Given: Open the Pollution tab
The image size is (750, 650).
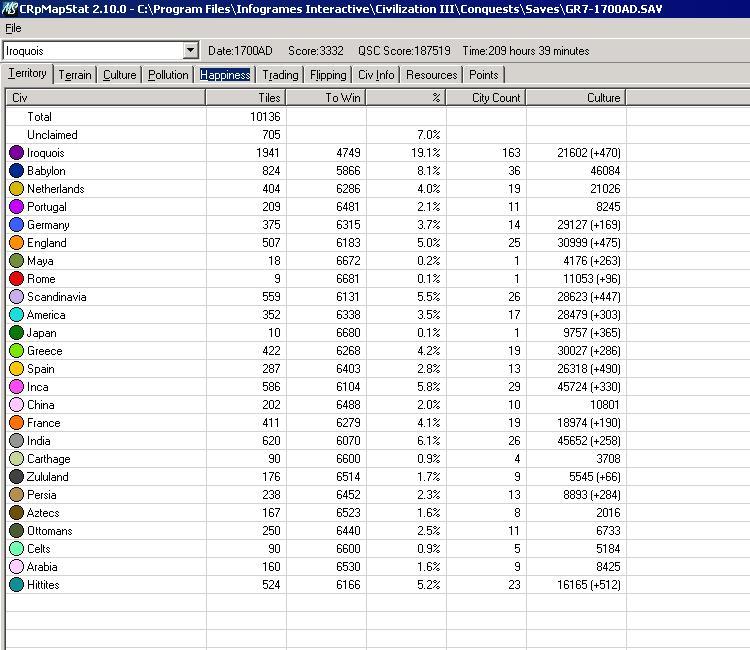Looking at the screenshot, I should [168, 75].
